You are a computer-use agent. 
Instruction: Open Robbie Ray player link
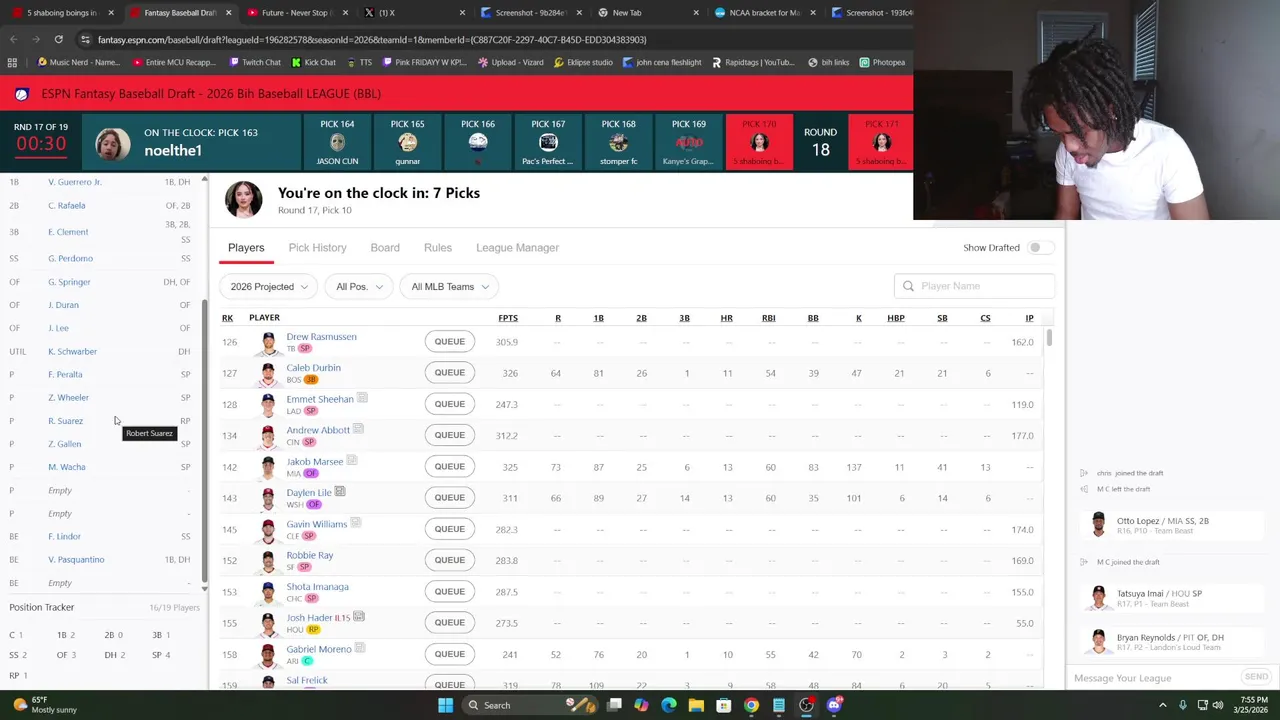tap(310, 555)
